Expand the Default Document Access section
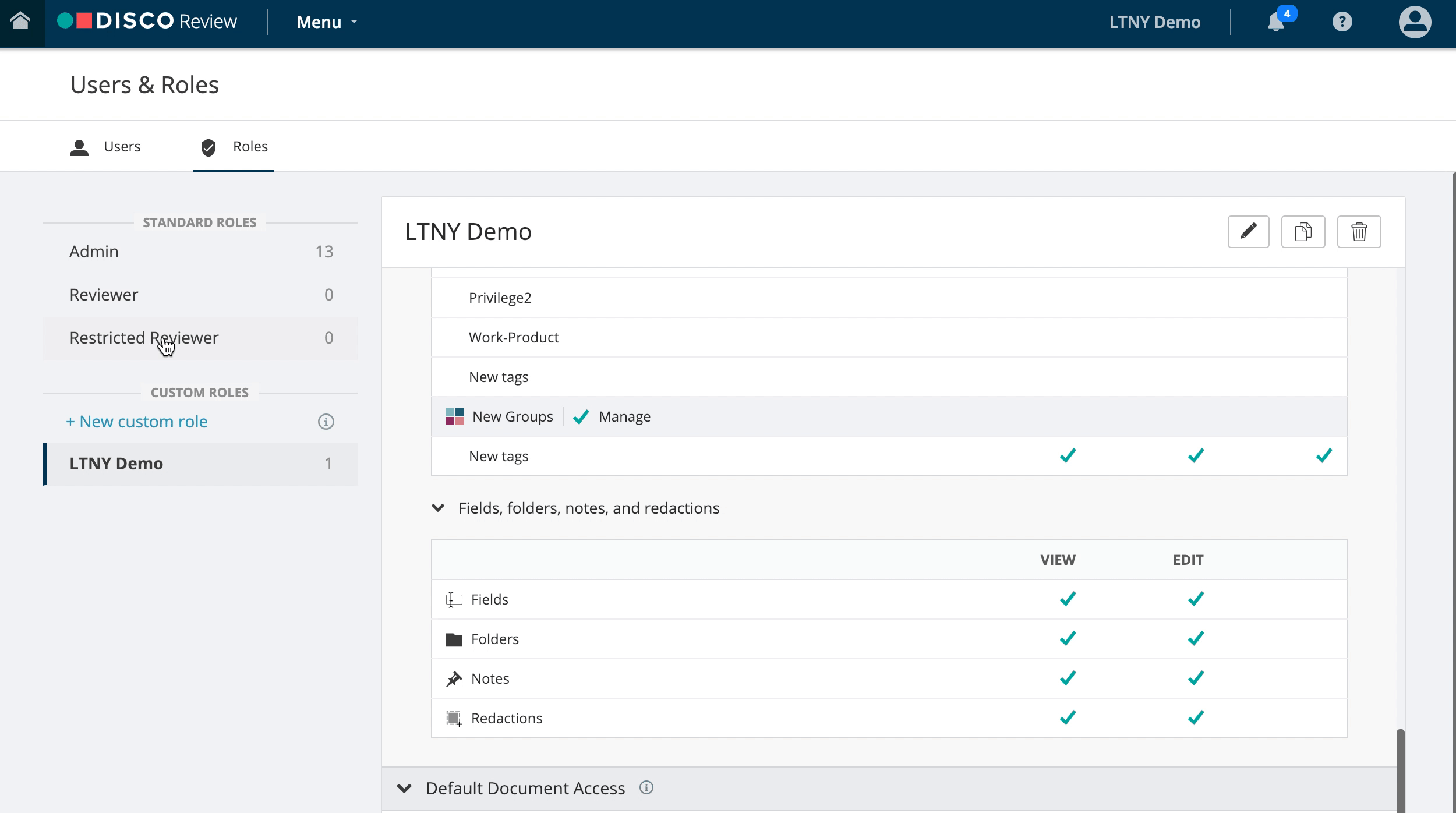This screenshot has width=1456, height=813. (404, 788)
